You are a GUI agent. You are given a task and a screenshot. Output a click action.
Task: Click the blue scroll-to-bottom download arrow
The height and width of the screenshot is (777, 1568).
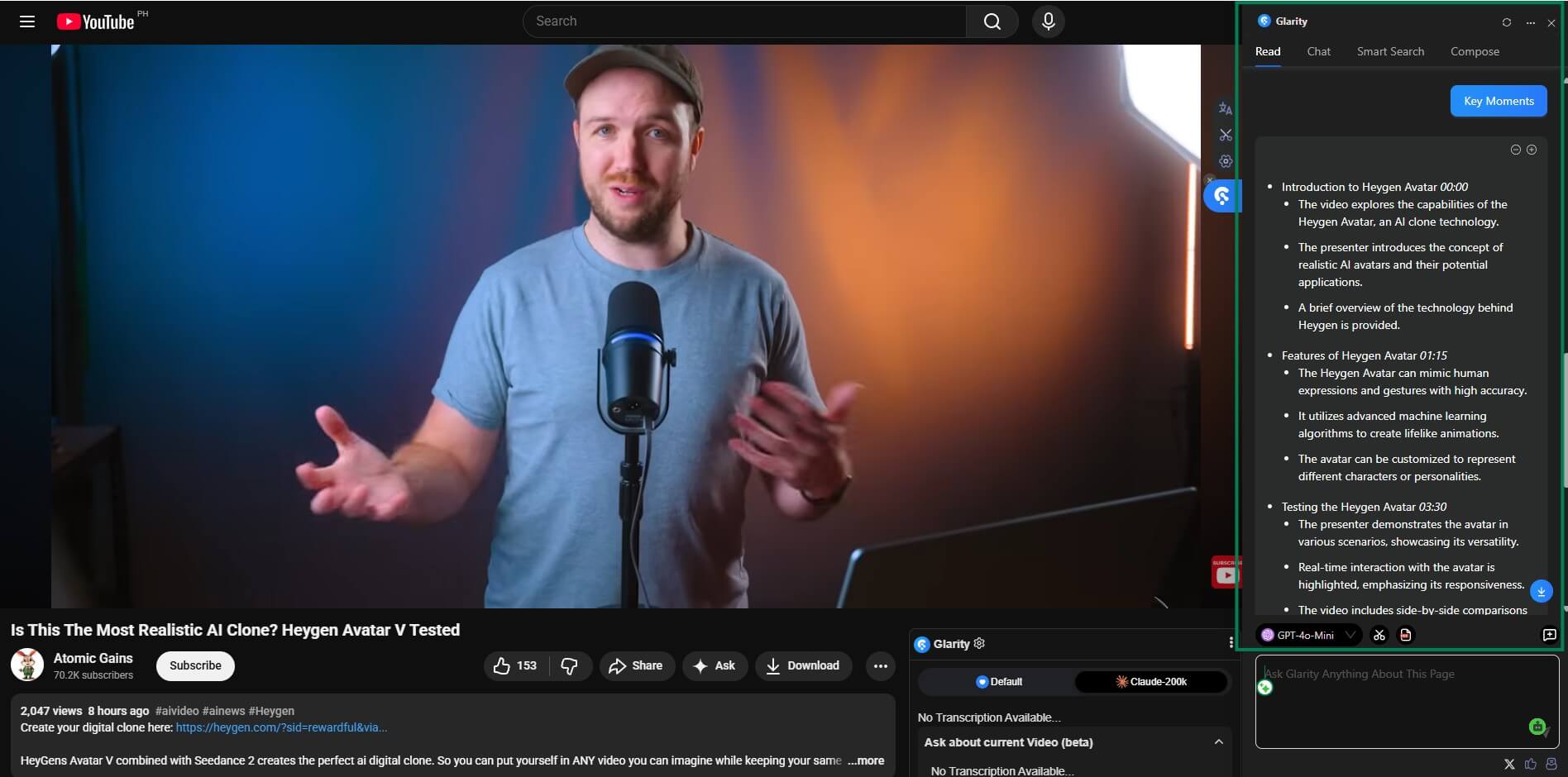(x=1541, y=592)
